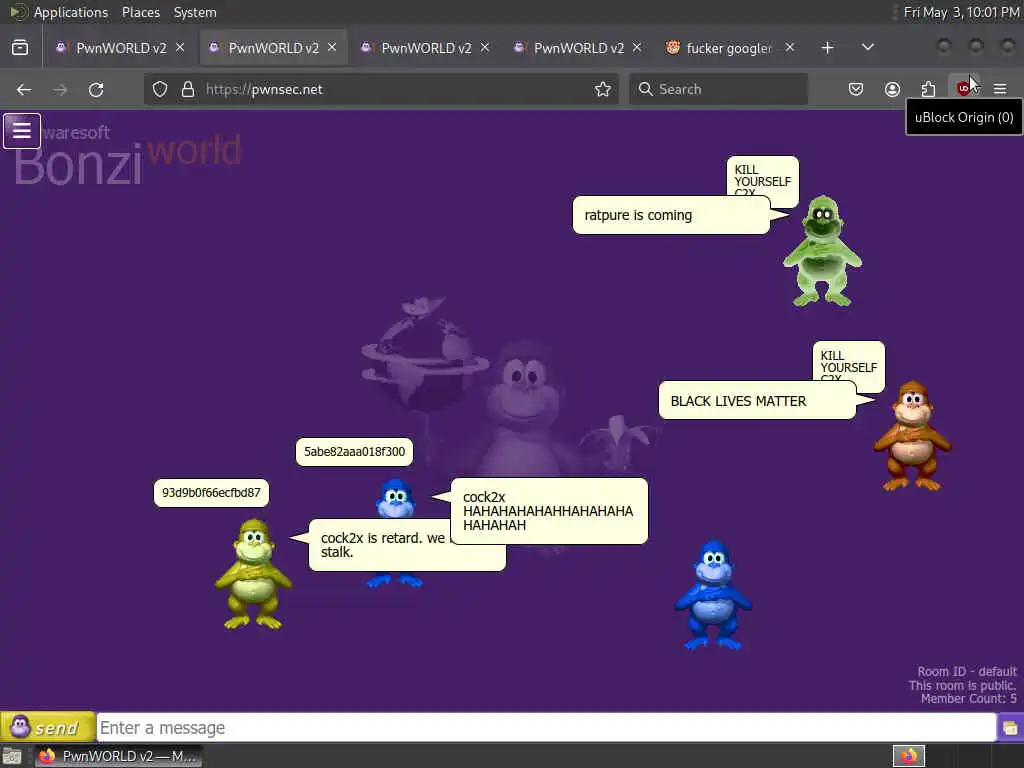Click the BLACK LIVES MATTER speech bubble
Screen dimensions: 1024x768
[757, 401]
